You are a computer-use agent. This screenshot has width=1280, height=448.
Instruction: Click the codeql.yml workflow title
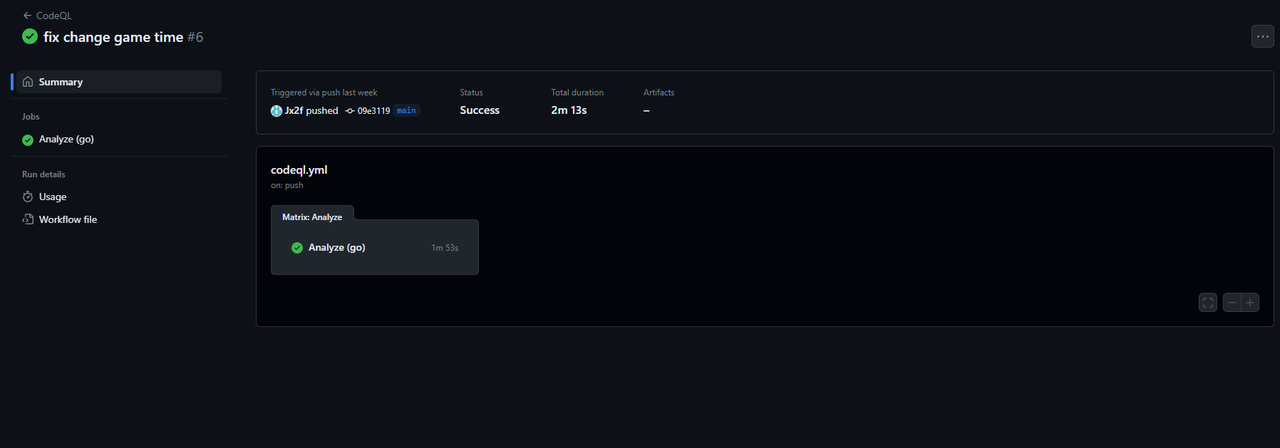point(299,170)
